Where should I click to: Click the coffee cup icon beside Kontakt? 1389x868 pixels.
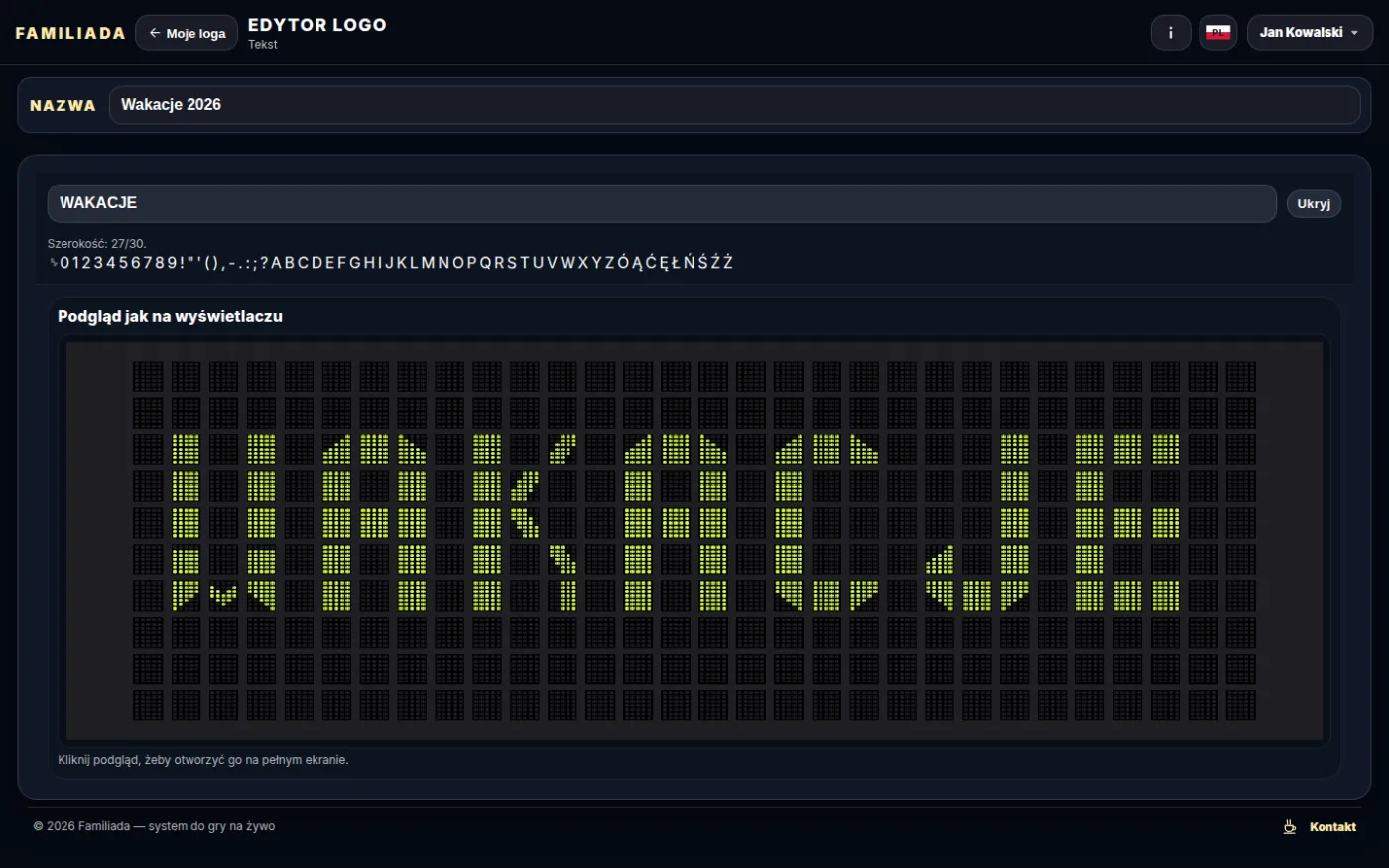(x=1290, y=827)
